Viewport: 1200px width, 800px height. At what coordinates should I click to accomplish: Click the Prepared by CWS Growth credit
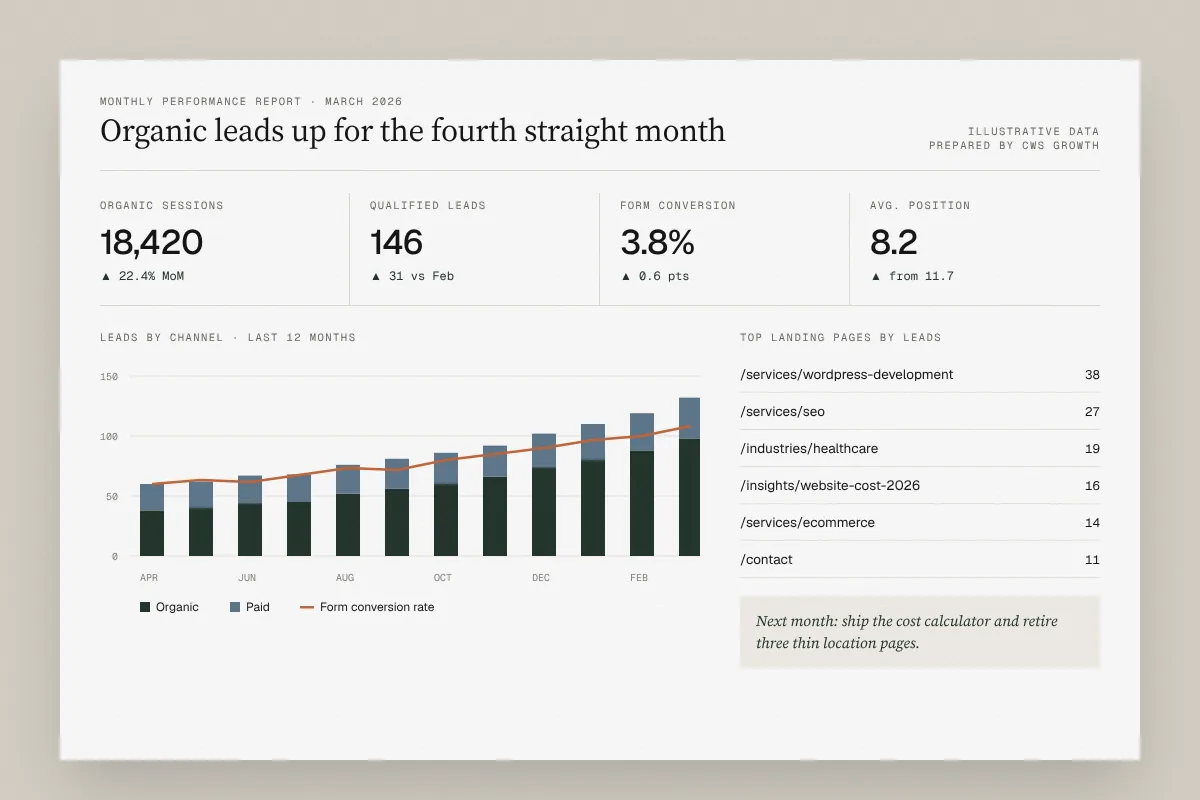click(x=1014, y=145)
